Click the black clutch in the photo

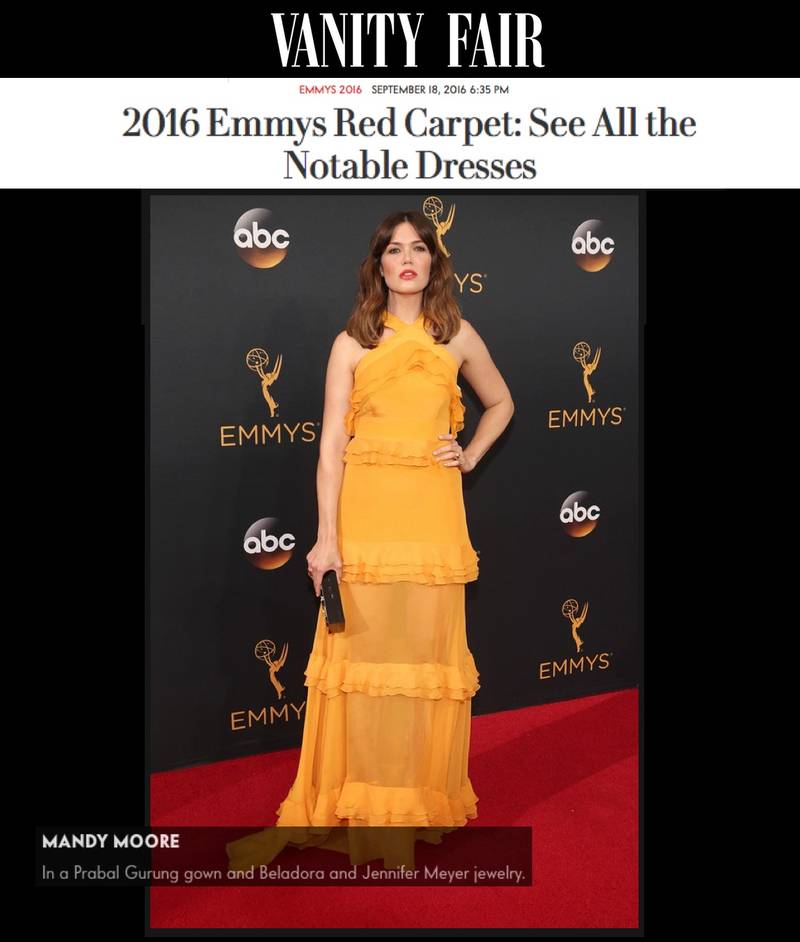pos(332,601)
